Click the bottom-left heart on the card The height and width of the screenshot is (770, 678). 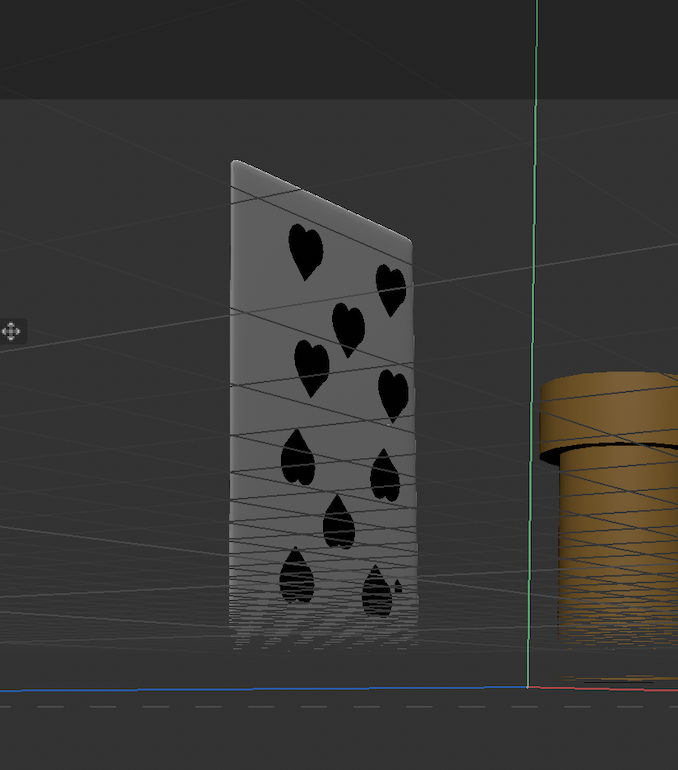296,576
